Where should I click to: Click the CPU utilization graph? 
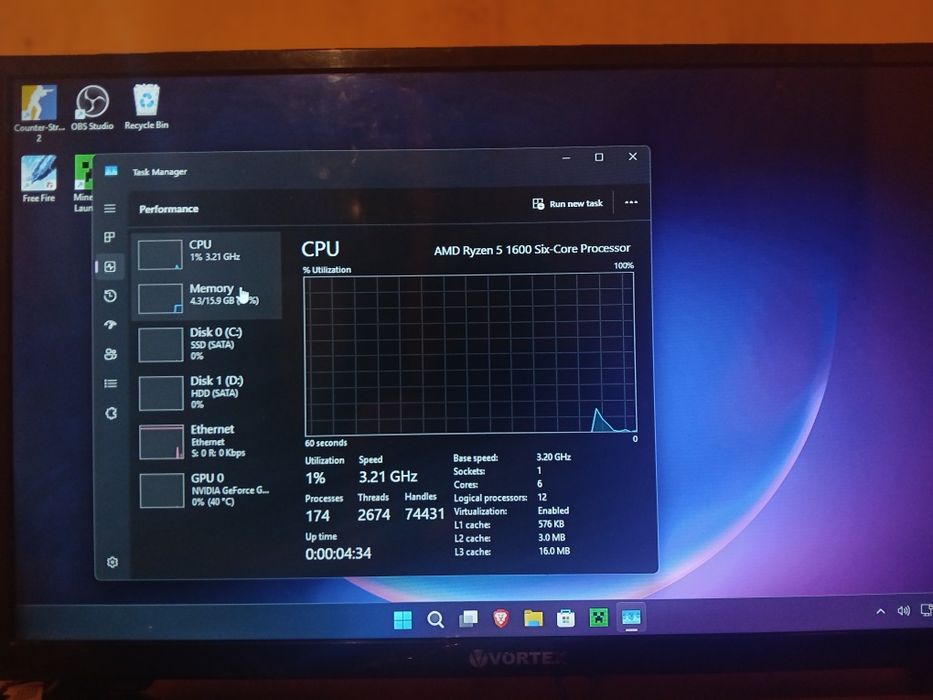point(470,355)
